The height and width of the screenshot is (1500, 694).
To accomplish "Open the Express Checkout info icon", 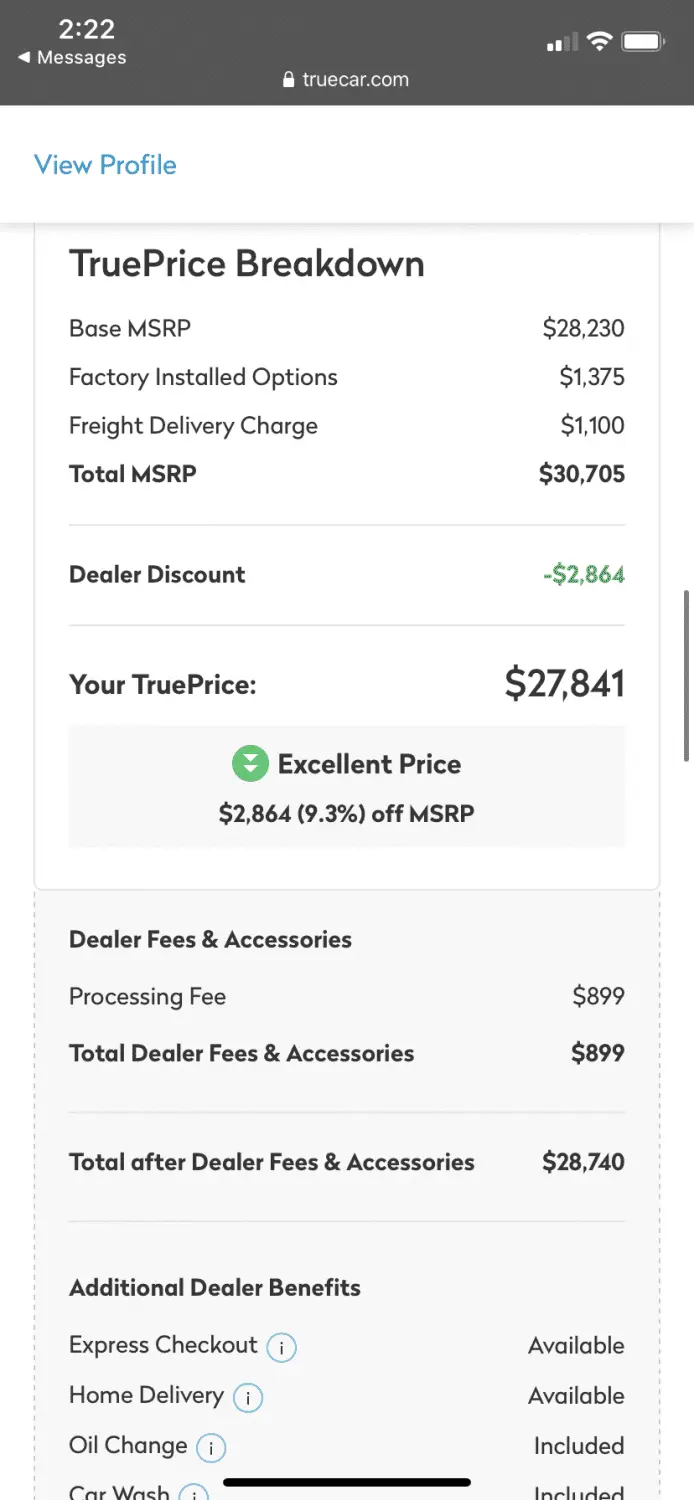I will [x=281, y=1348].
